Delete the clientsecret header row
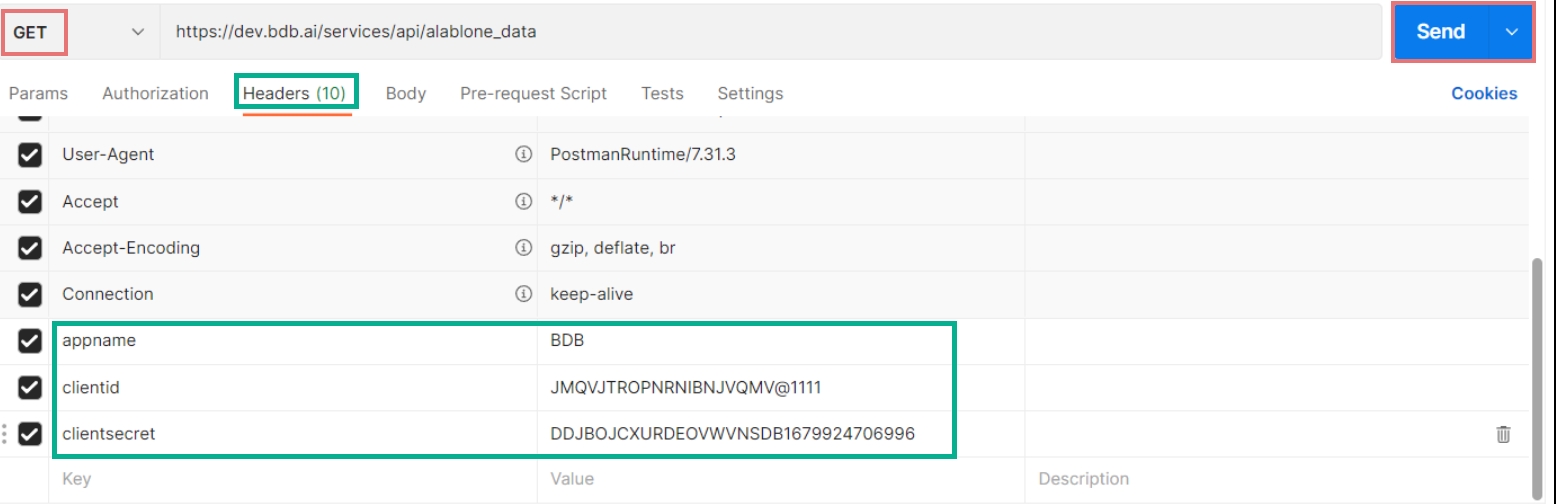Viewport: 1556px width, 504px height. point(1503,434)
